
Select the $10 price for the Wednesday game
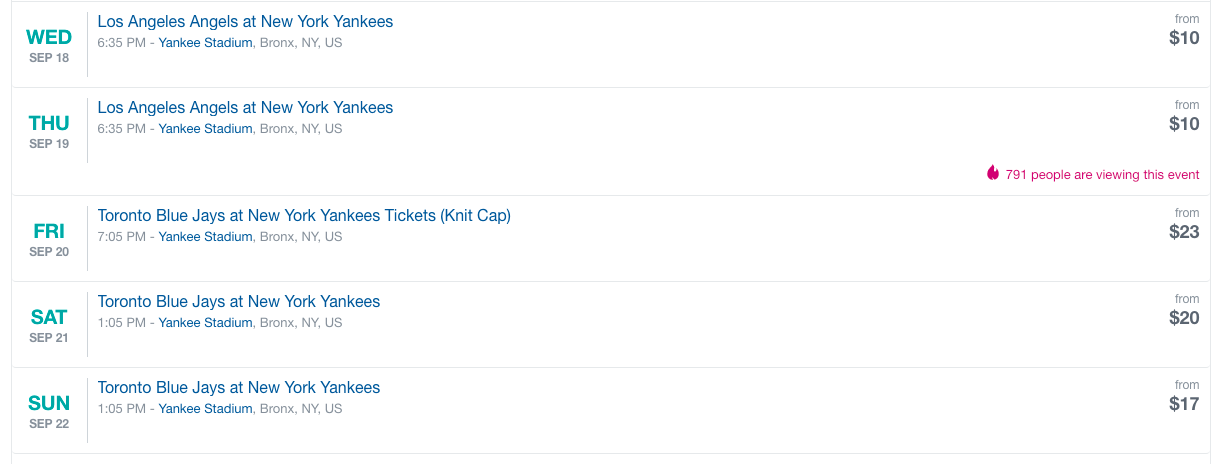tap(1184, 38)
